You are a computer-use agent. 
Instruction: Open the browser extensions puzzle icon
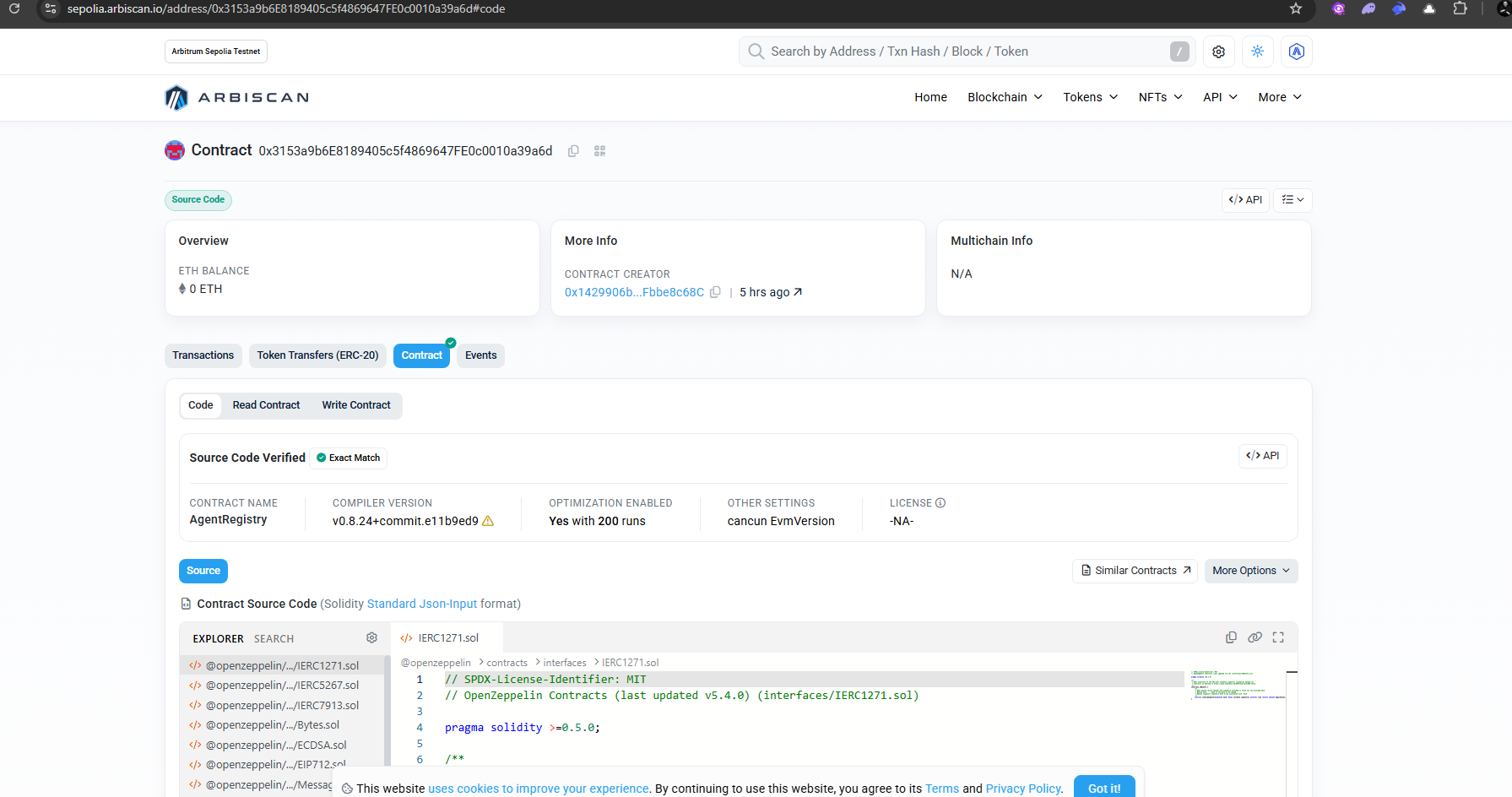pyautogui.click(x=1460, y=8)
